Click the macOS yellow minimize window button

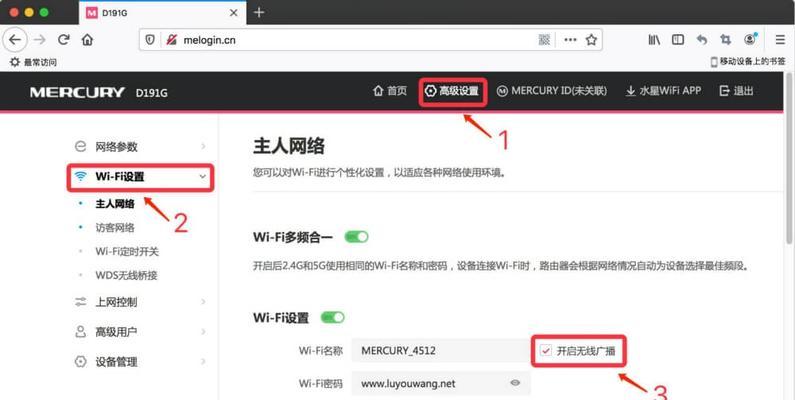[x=29, y=12]
